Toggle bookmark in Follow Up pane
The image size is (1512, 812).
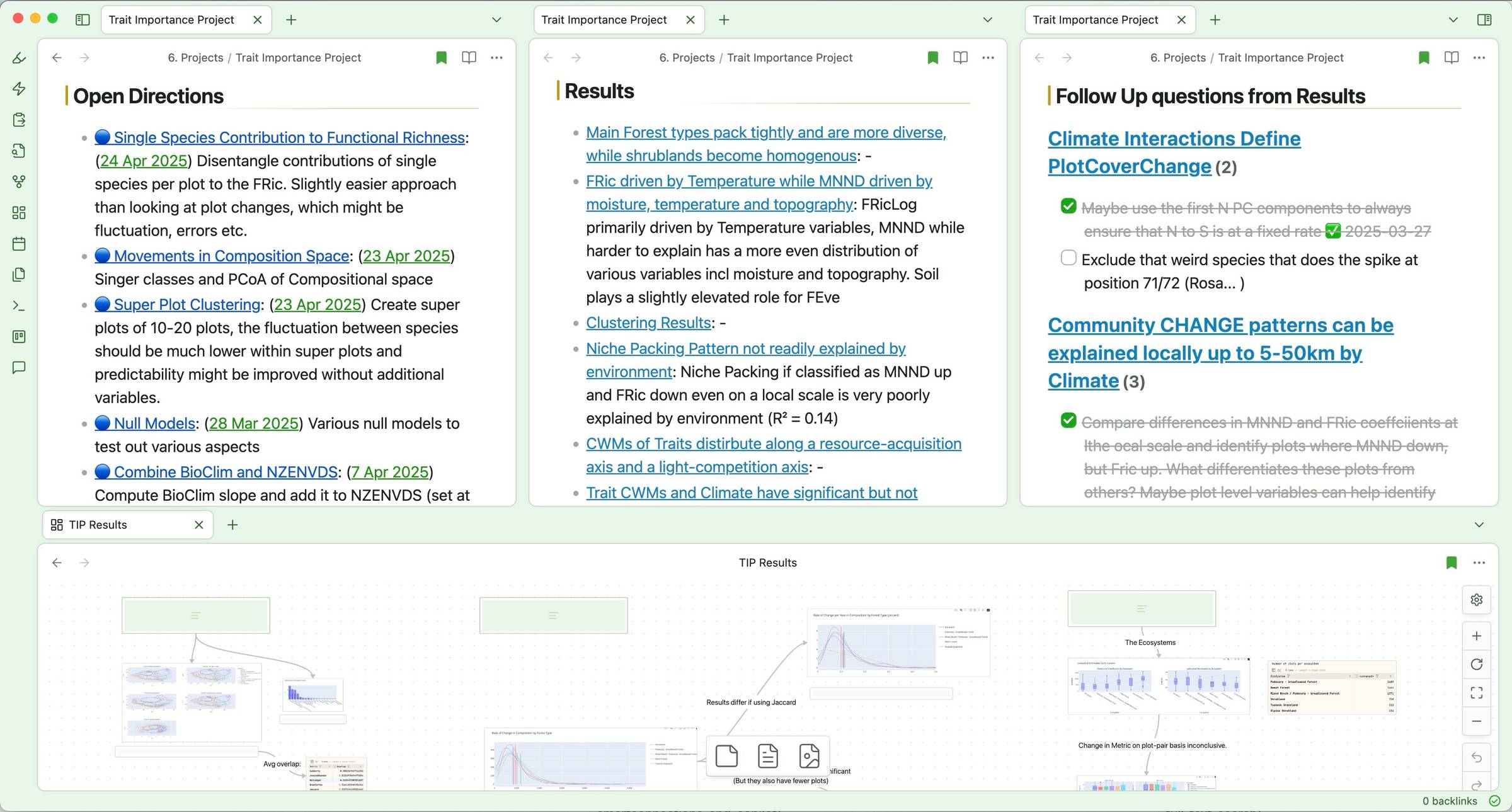(1424, 57)
